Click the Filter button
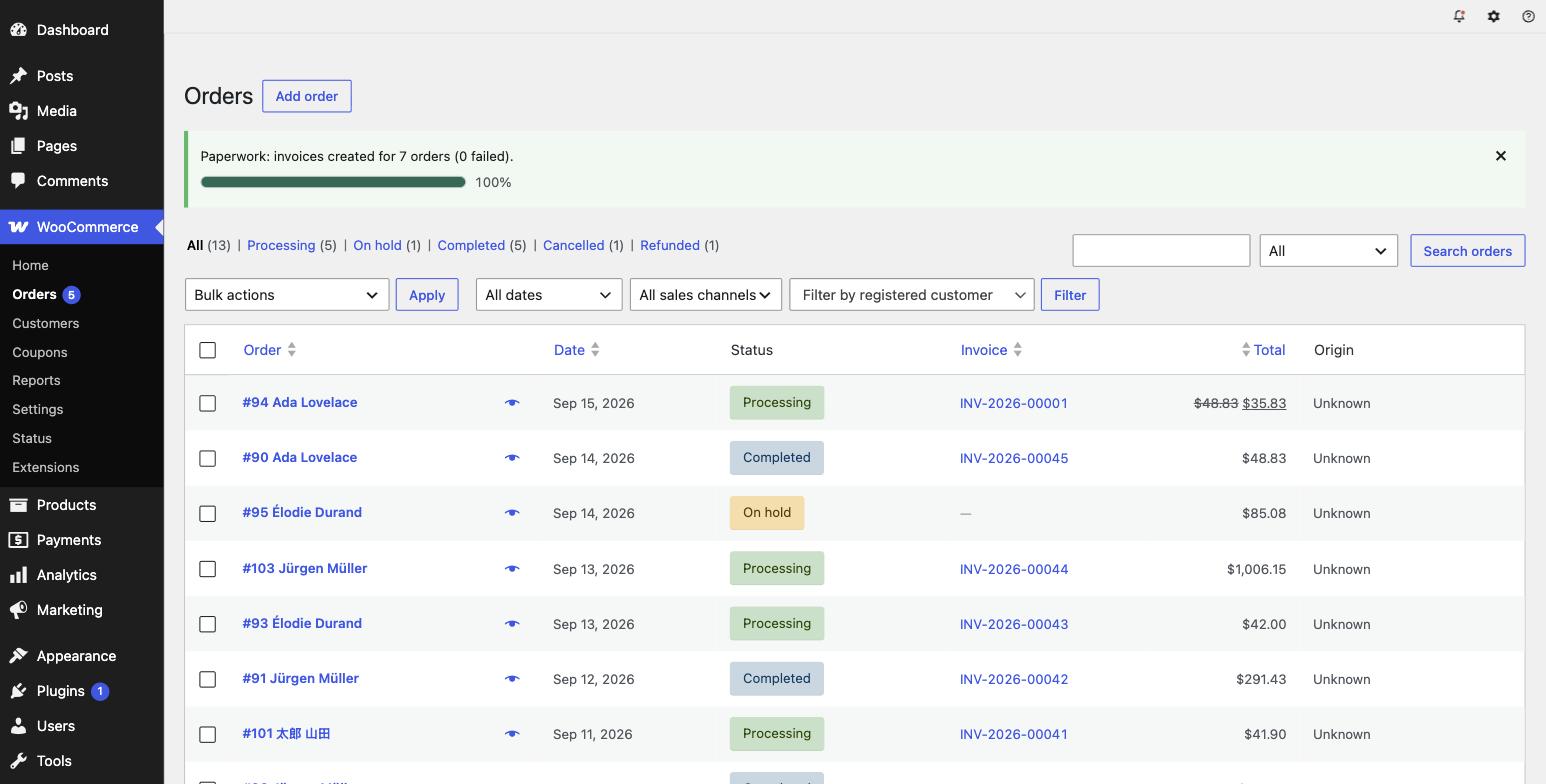The image size is (1546, 784). point(1070,295)
